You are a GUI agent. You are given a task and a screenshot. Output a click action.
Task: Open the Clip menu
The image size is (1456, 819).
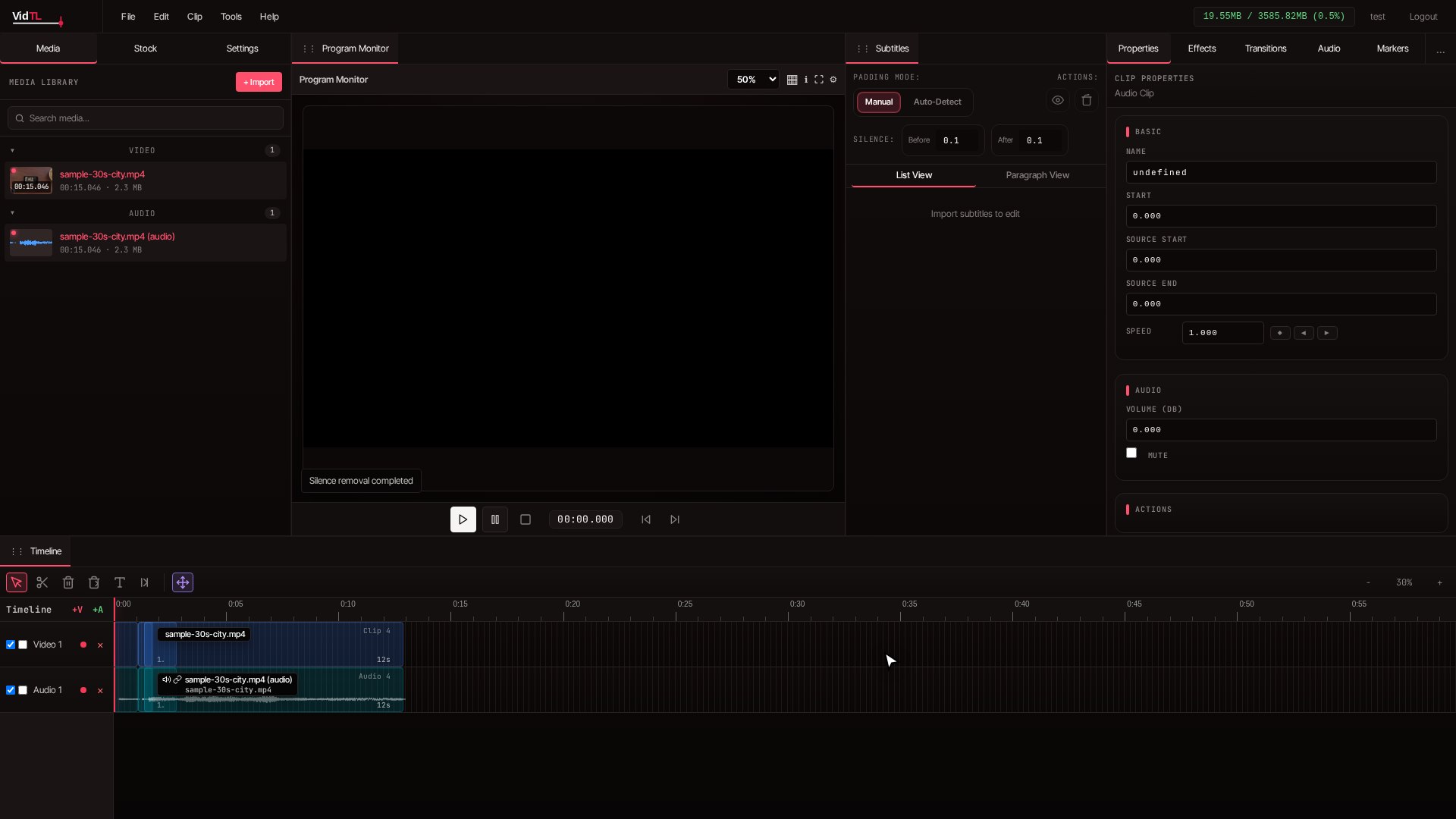coord(195,17)
